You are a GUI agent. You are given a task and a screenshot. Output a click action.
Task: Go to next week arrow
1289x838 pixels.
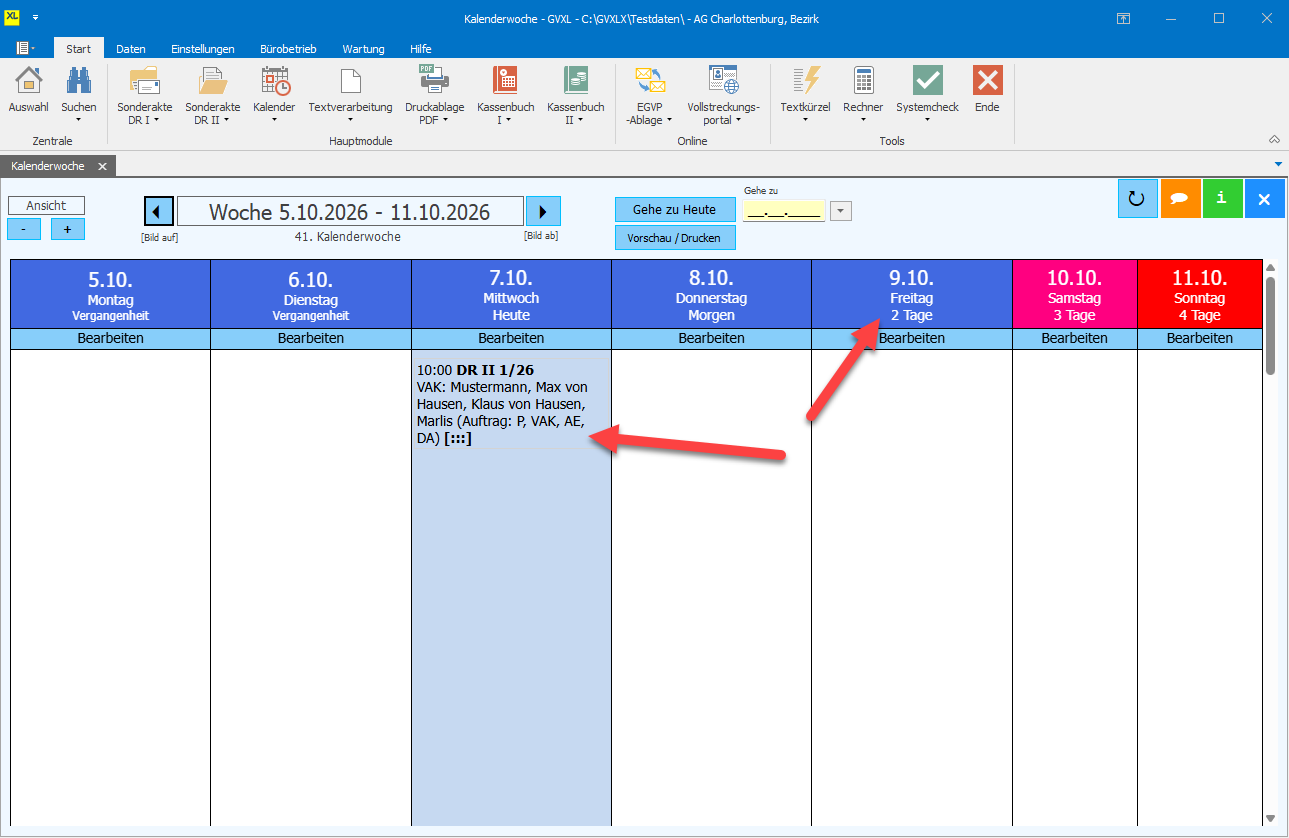click(x=543, y=211)
